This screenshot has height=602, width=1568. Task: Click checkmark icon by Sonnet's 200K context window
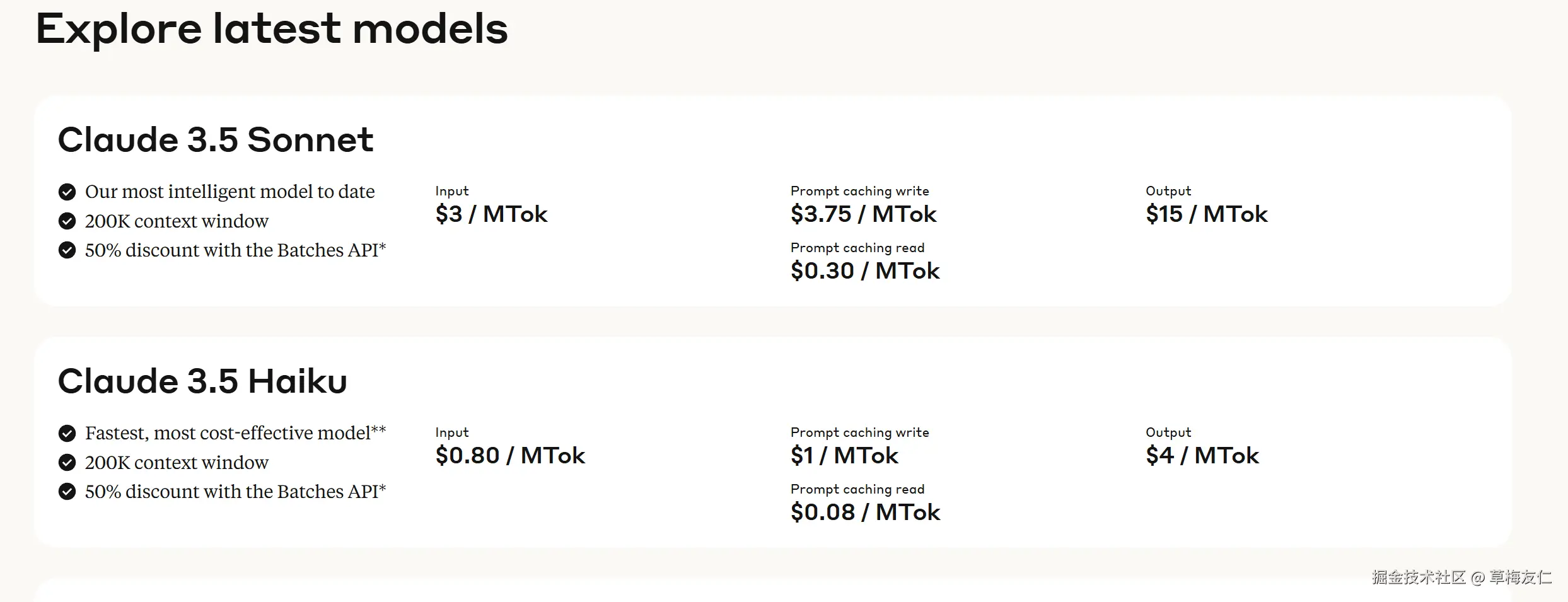click(x=67, y=221)
